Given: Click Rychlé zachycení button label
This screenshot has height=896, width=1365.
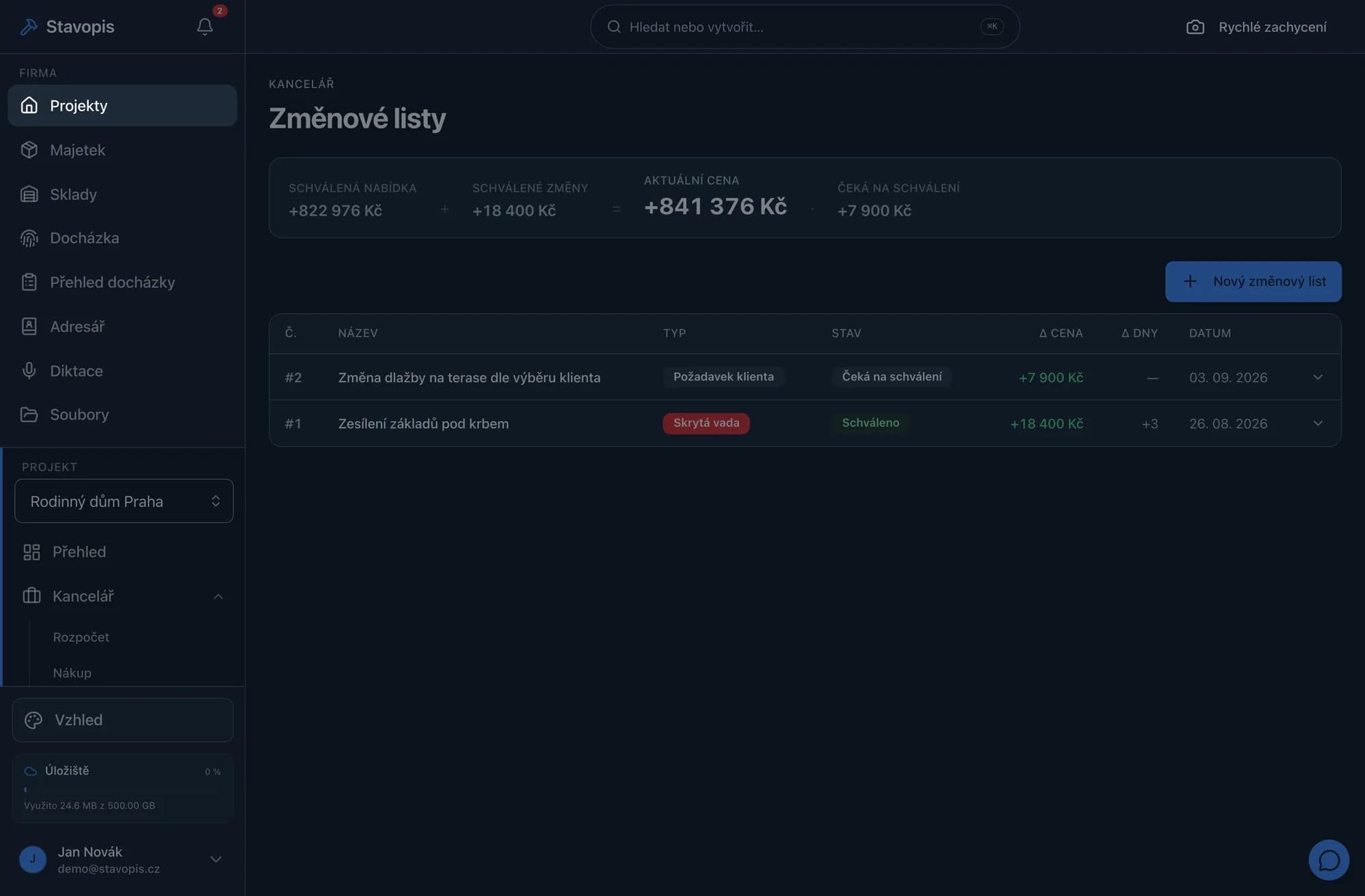Looking at the screenshot, I should click(1272, 27).
